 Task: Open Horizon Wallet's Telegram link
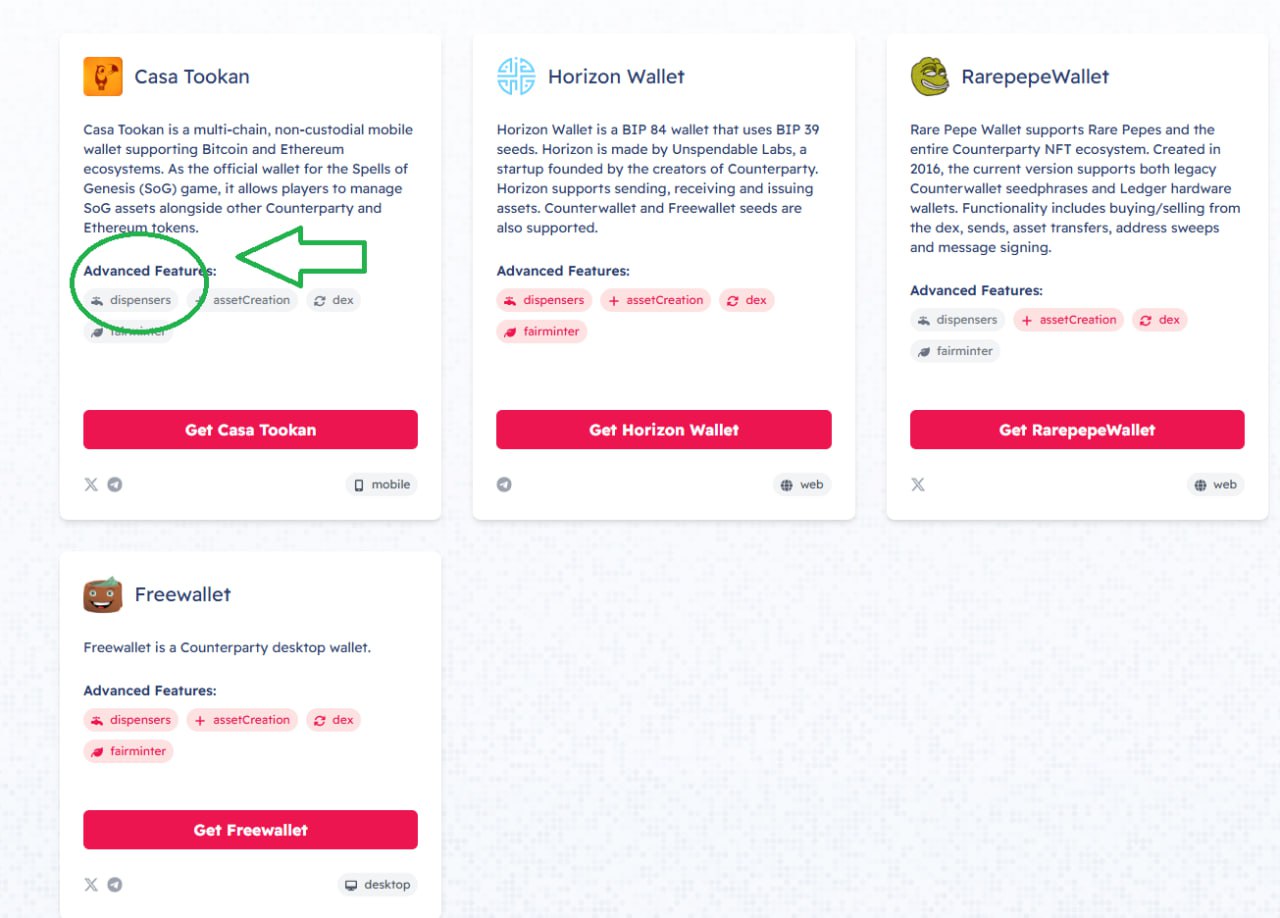[x=504, y=485]
